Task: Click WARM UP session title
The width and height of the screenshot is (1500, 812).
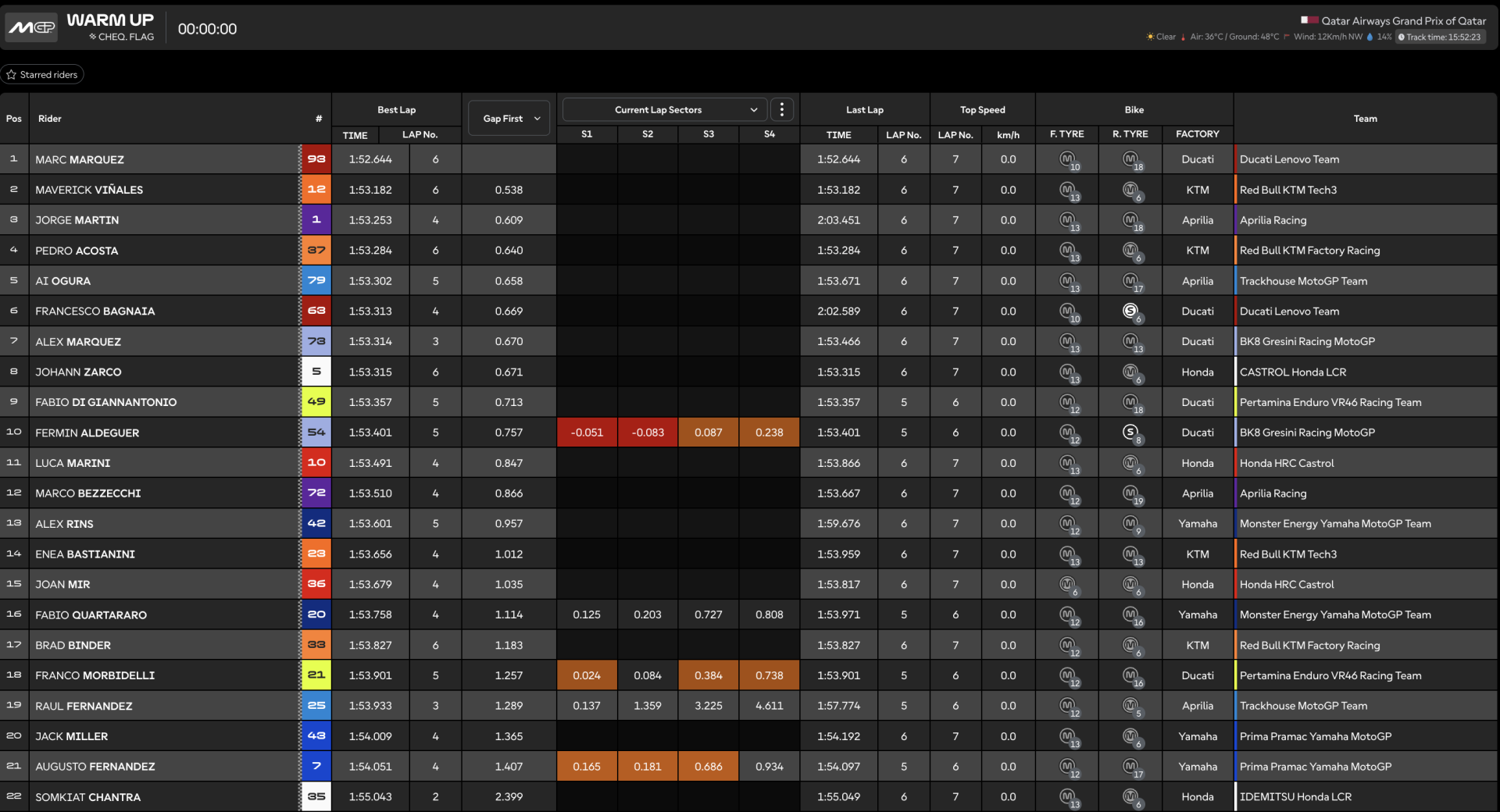Action: pos(110,20)
